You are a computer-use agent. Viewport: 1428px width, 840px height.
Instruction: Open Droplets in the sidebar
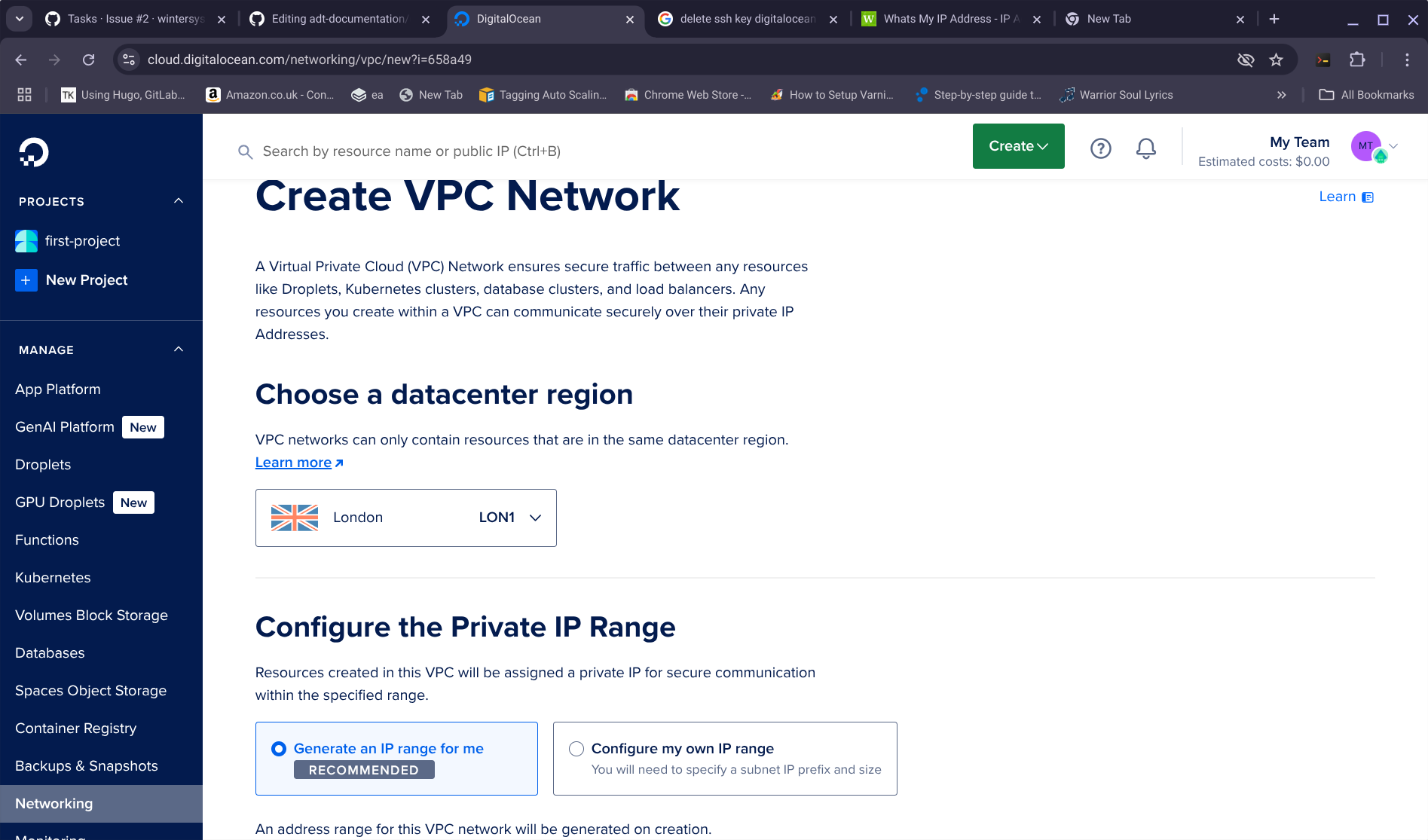click(x=43, y=465)
